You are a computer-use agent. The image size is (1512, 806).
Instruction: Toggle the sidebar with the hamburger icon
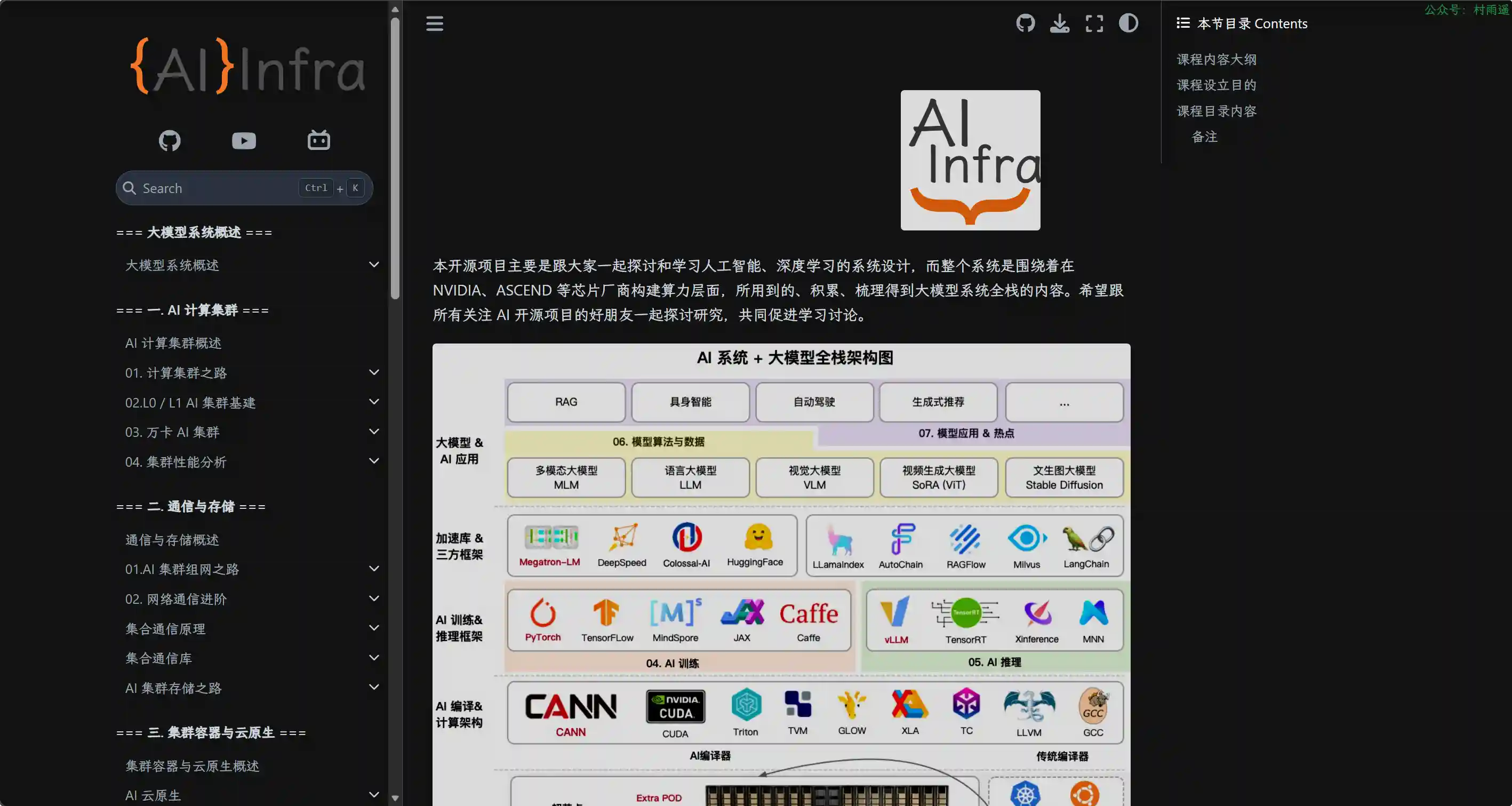click(x=434, y=23)
